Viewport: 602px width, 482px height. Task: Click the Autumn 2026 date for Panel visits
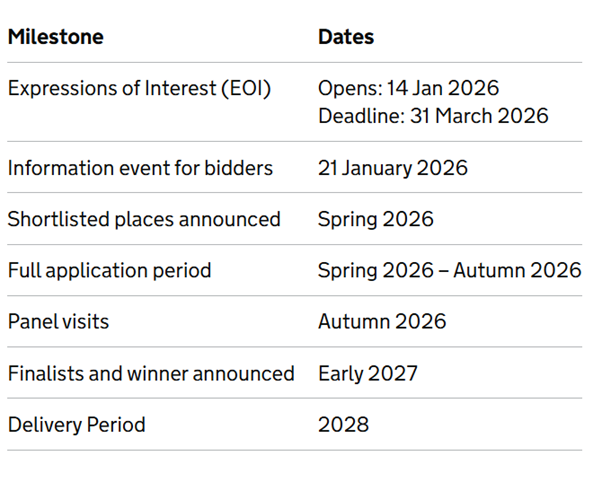(382, 321)
